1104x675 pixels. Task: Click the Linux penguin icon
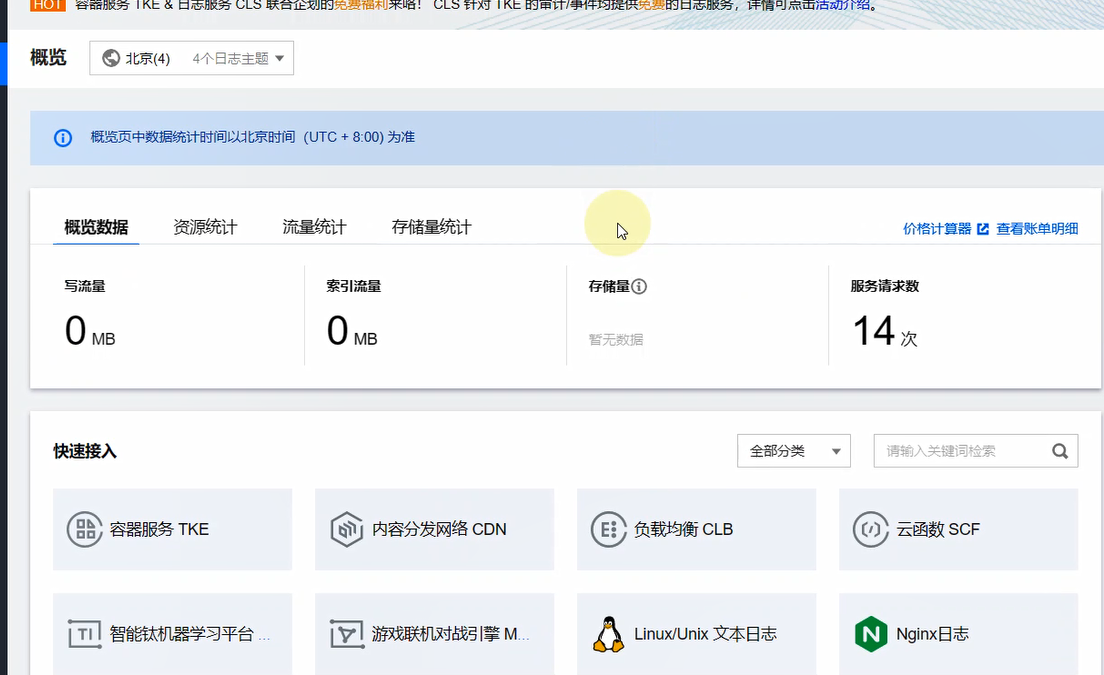[608, 634]
